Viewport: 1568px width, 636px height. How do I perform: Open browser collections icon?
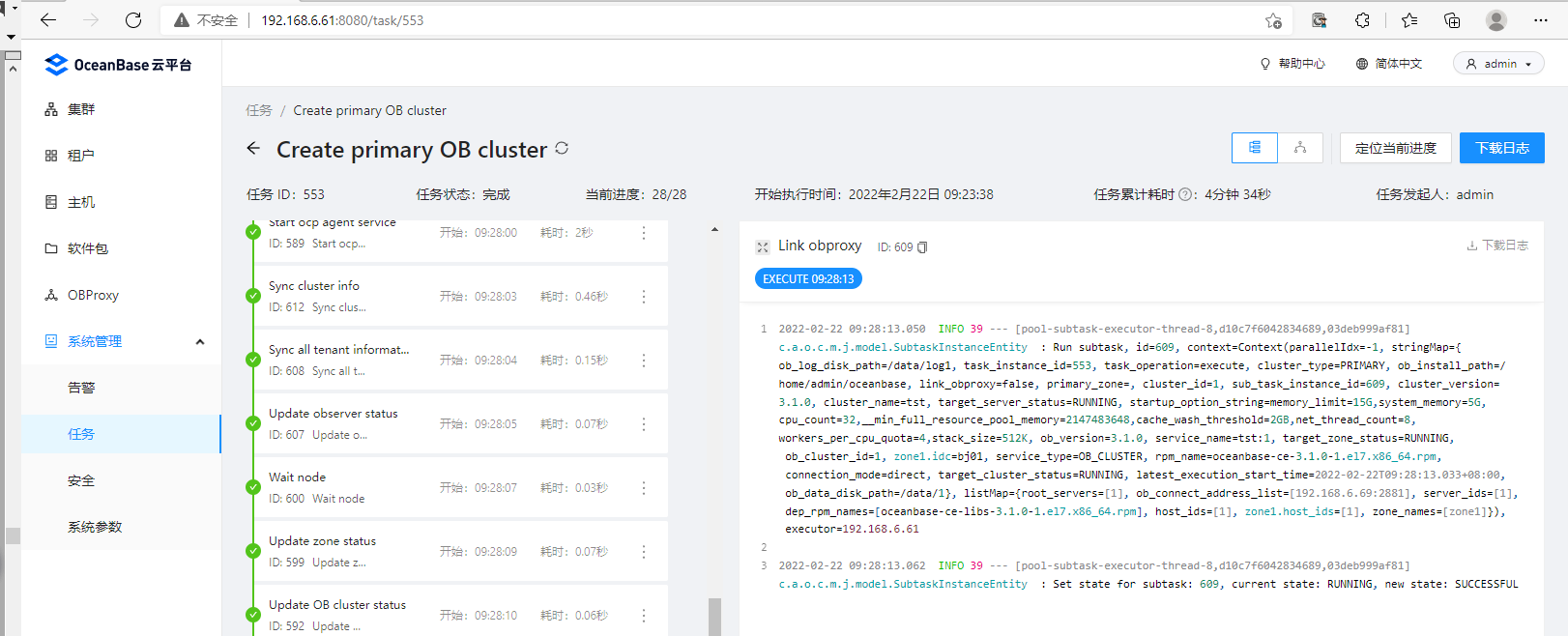tap(1452, 20)
